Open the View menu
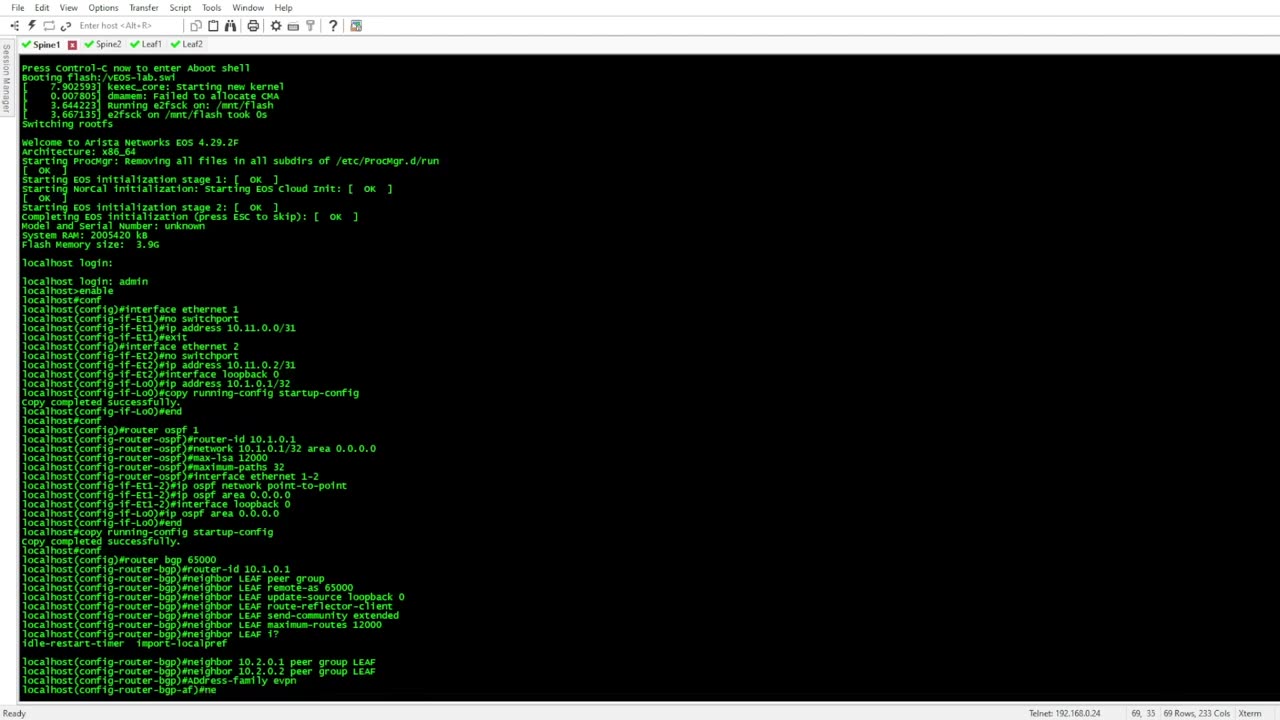 coord(68,7)
